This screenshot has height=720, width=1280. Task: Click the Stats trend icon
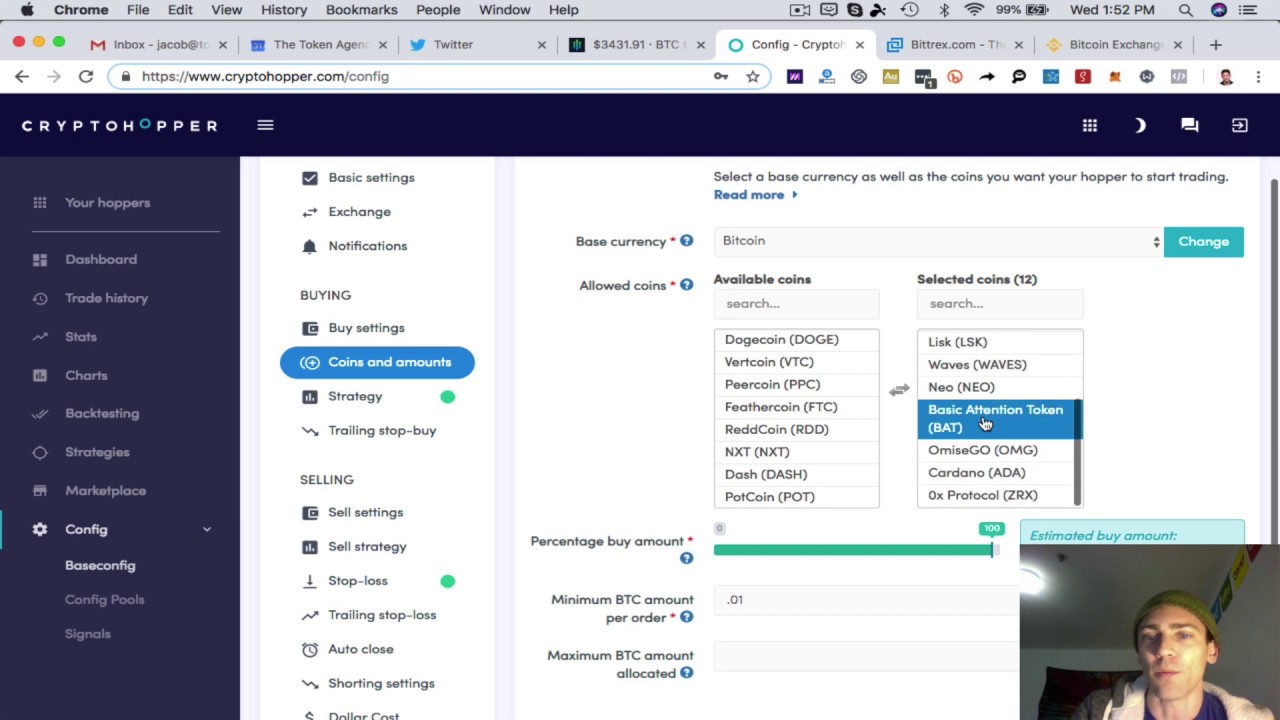click(x=40, y=337)
